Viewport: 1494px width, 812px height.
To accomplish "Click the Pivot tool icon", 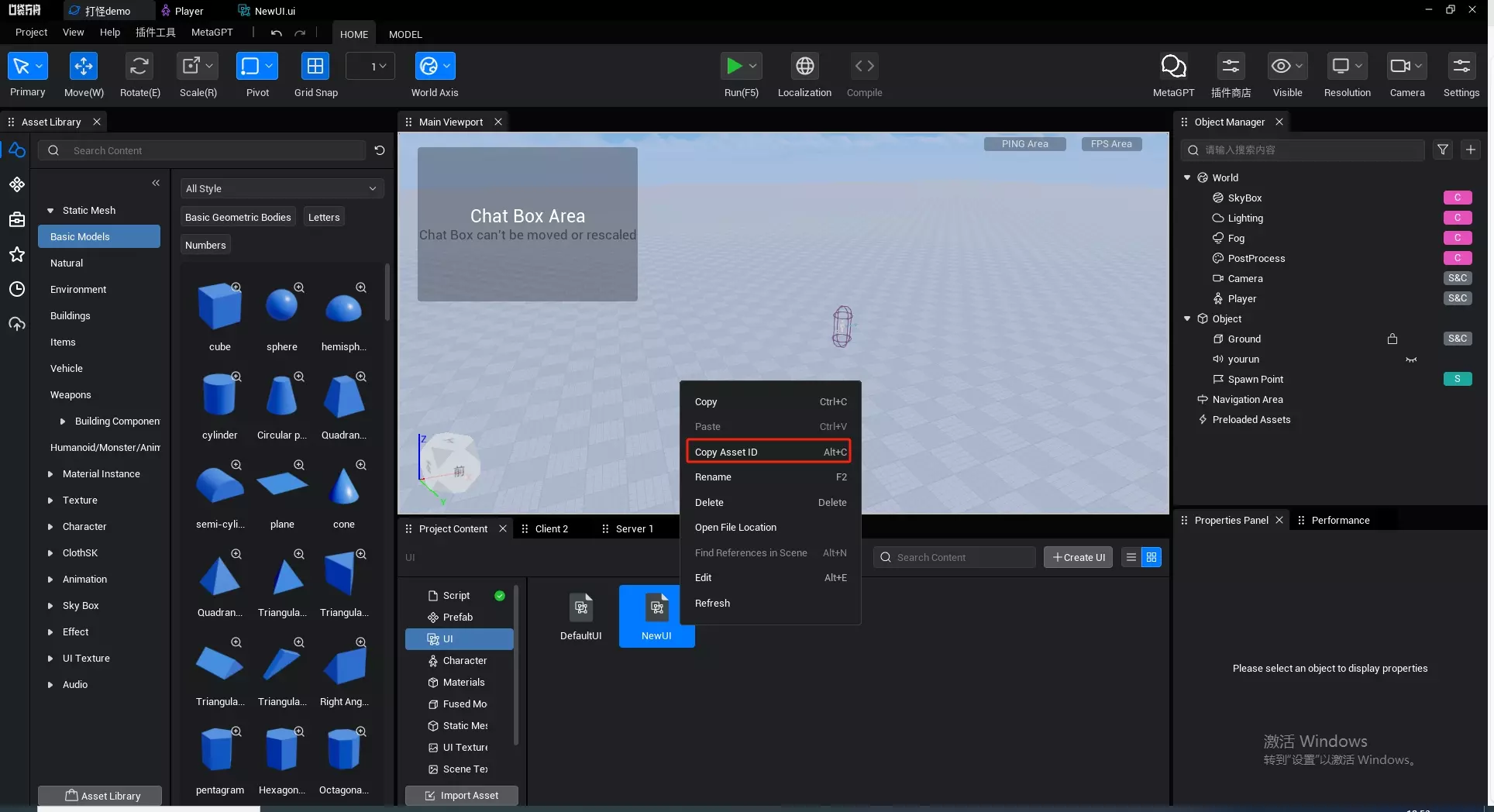I will point(250,66).
